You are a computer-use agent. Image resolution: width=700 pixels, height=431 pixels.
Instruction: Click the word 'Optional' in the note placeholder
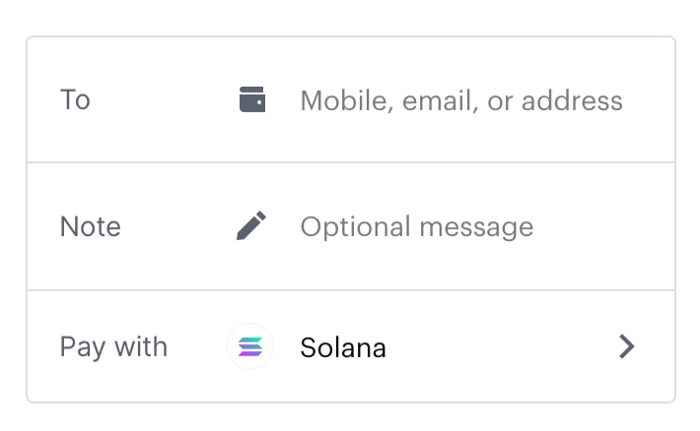[x=354, y=228]
